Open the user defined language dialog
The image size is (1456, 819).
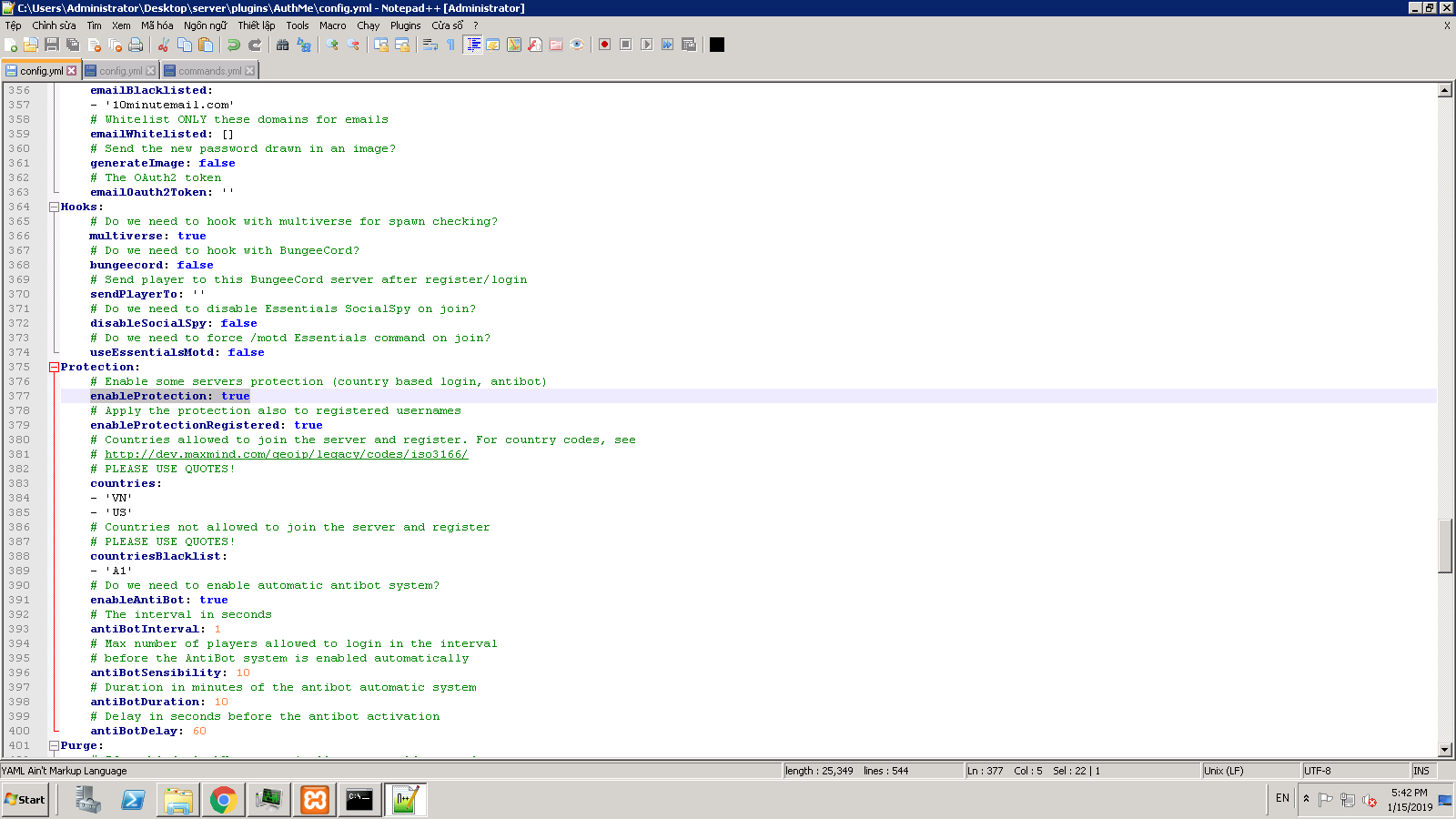click(493, 45)
